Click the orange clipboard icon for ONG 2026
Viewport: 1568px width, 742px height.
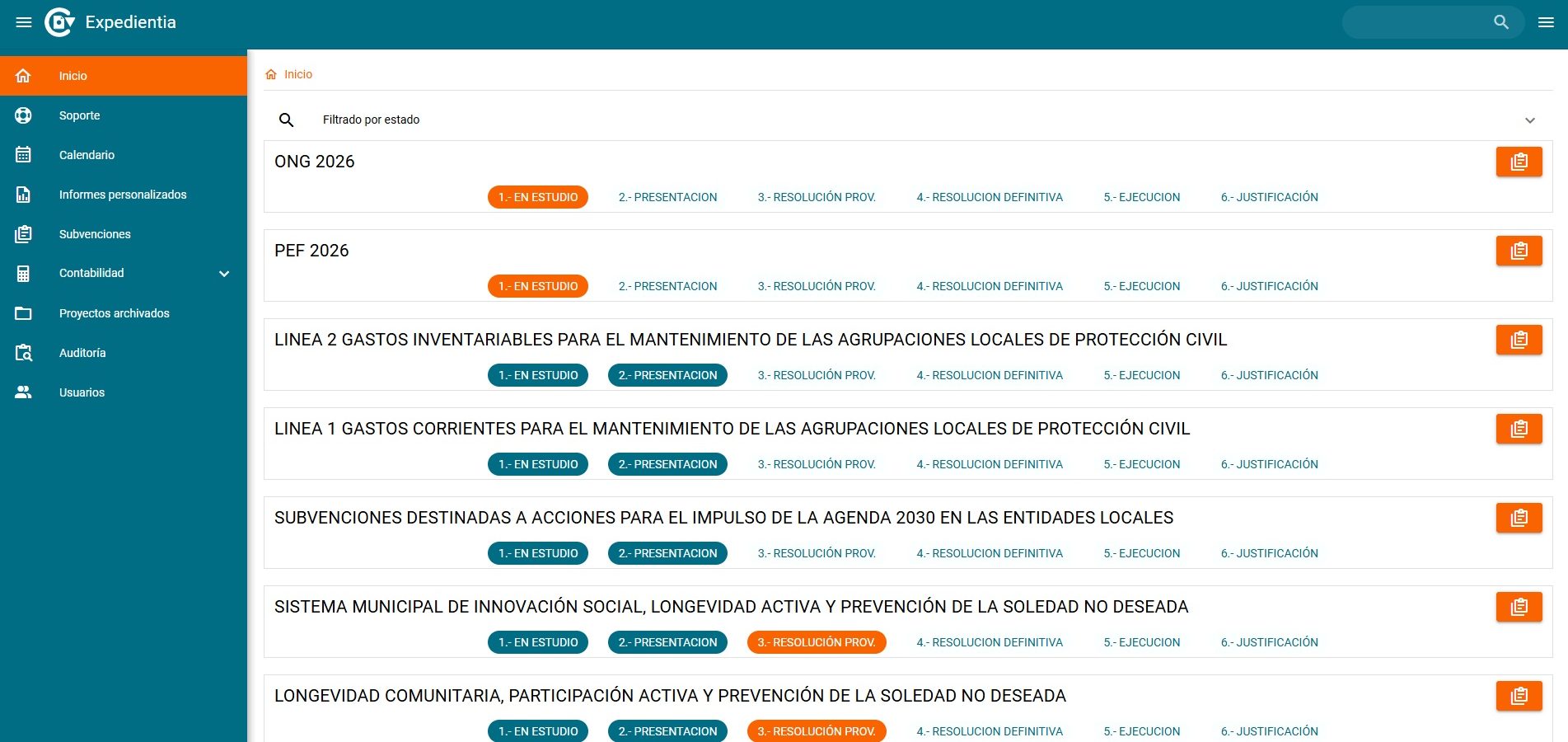click(x=1519, y=162)
